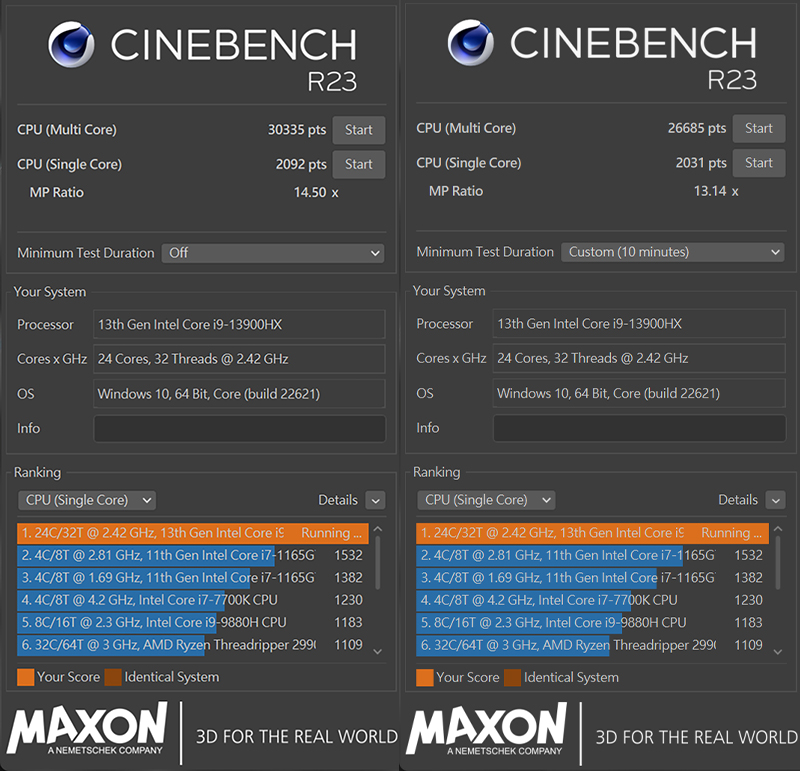Click the 2092 pts Single Core score
800x771 pixels.
pyautogui.click(x=301, y=164)
